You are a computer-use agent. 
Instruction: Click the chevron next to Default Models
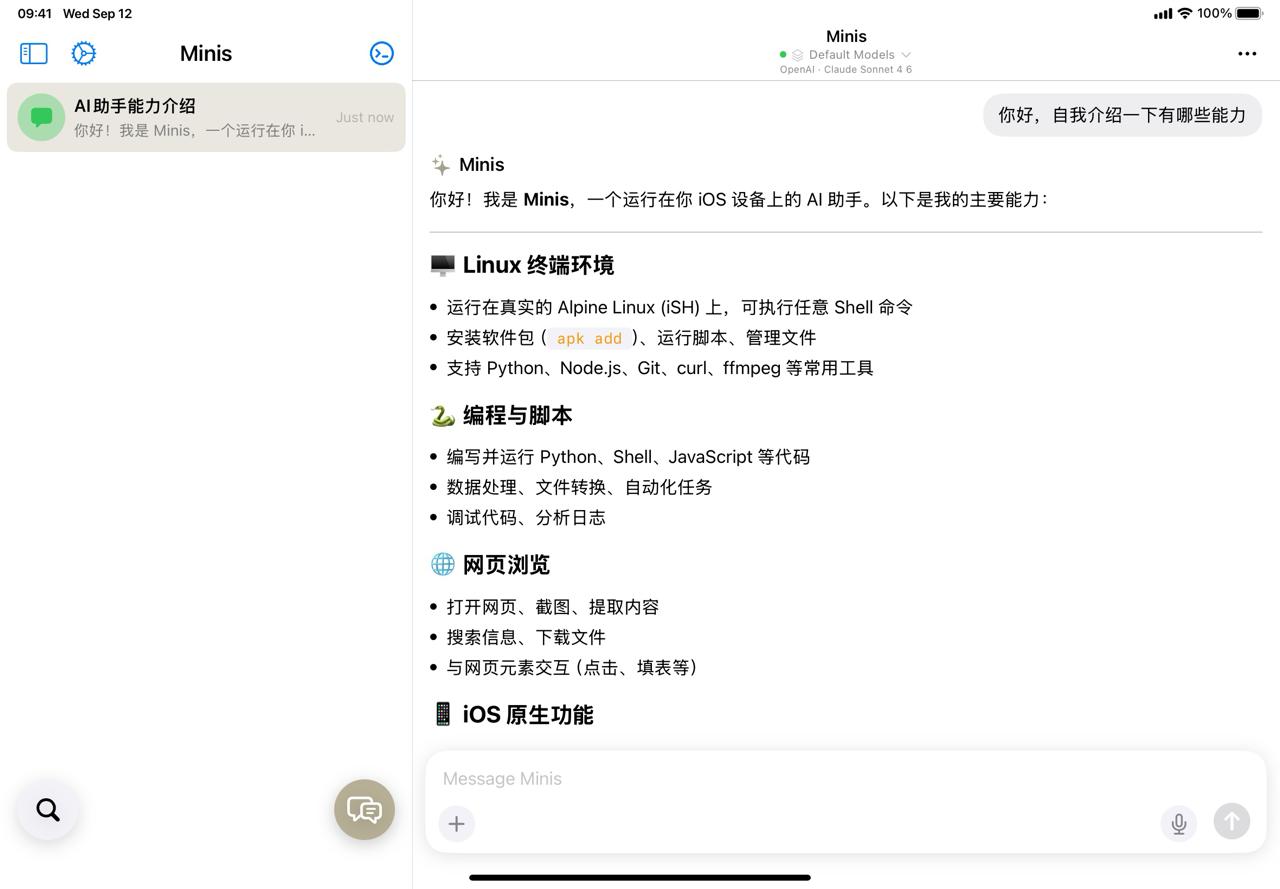pyautogui.click(x=906, y=55)
